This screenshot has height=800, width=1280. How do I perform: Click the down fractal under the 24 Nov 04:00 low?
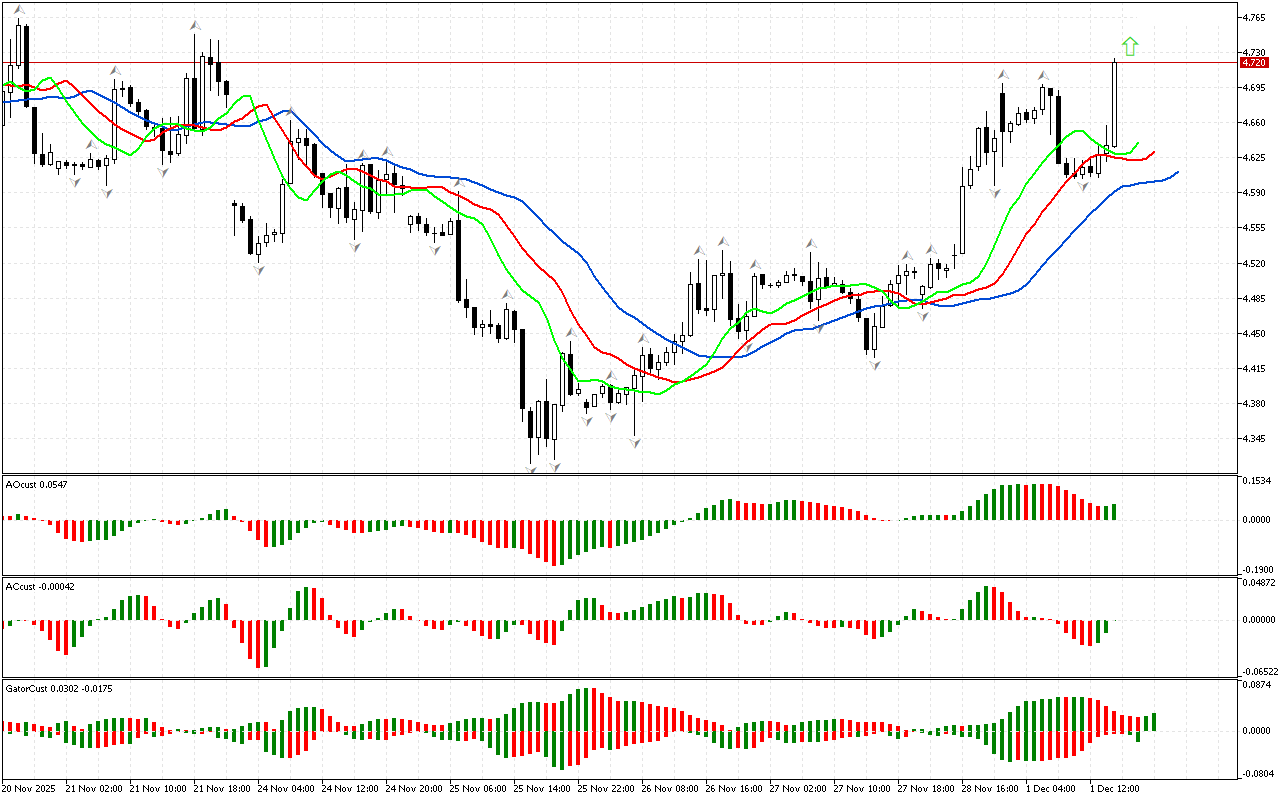(x=258, y=269)
